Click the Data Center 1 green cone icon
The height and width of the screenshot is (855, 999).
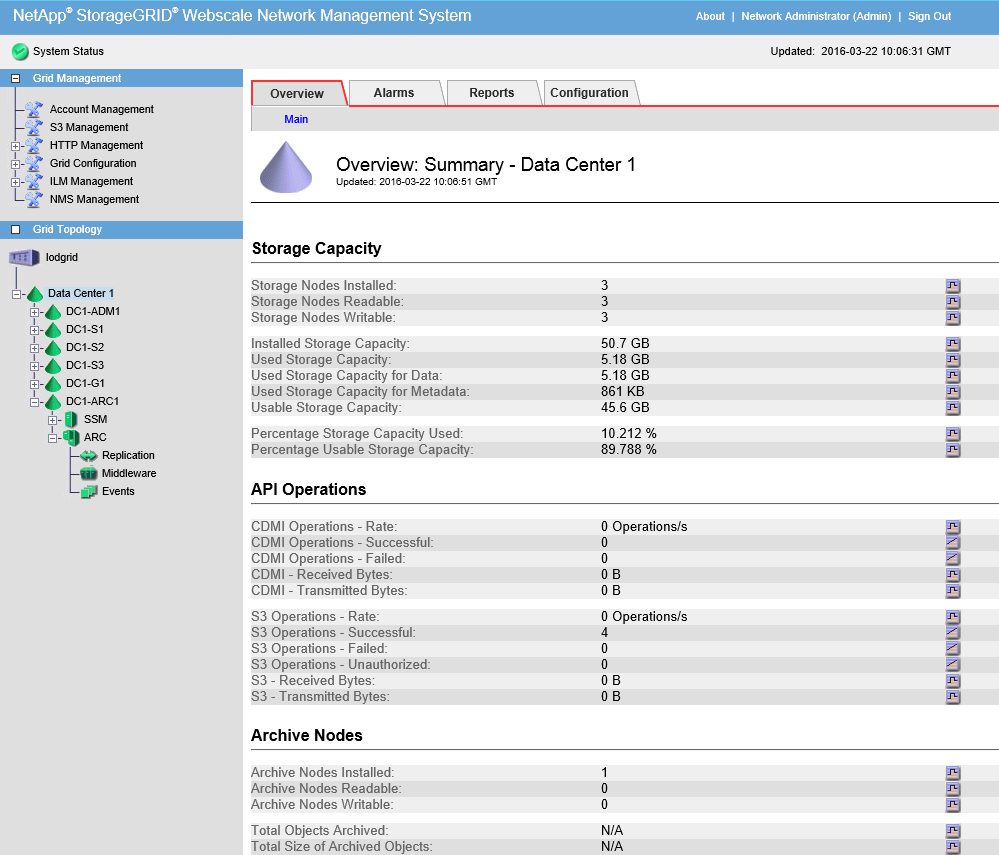click(x=35, y=294)
